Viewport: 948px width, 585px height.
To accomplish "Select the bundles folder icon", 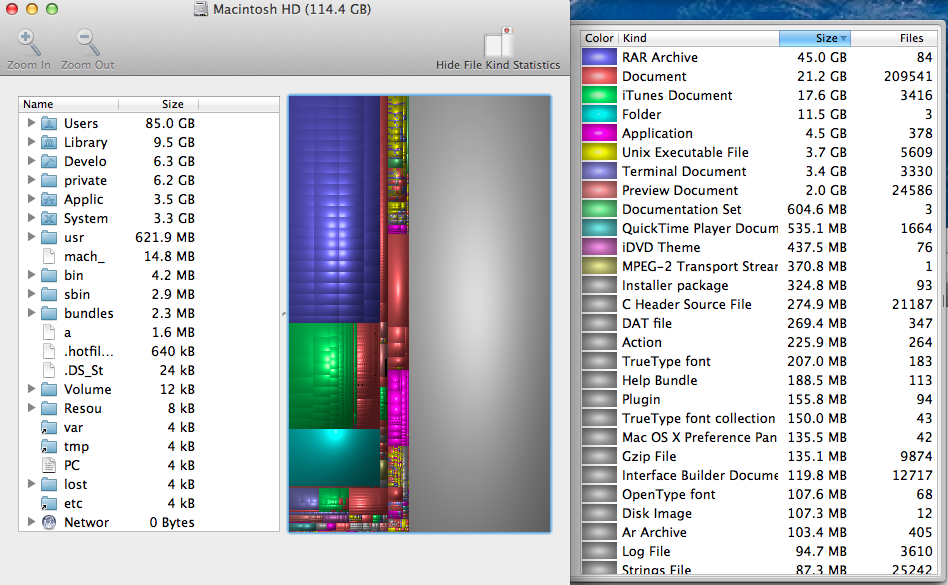I will (x=49, y=313).
